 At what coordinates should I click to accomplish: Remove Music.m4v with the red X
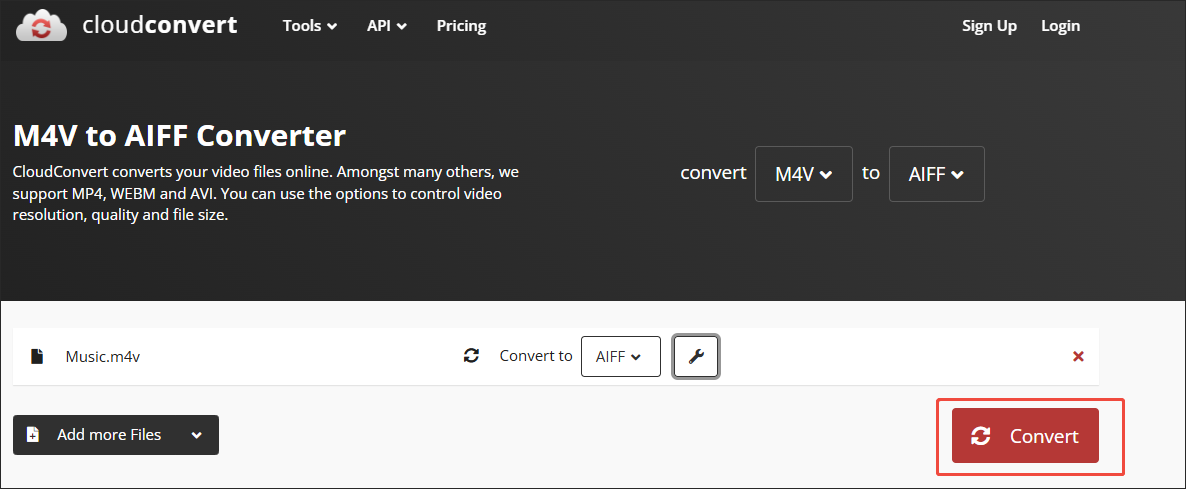pyautogui.click(x=1079, y=356)
